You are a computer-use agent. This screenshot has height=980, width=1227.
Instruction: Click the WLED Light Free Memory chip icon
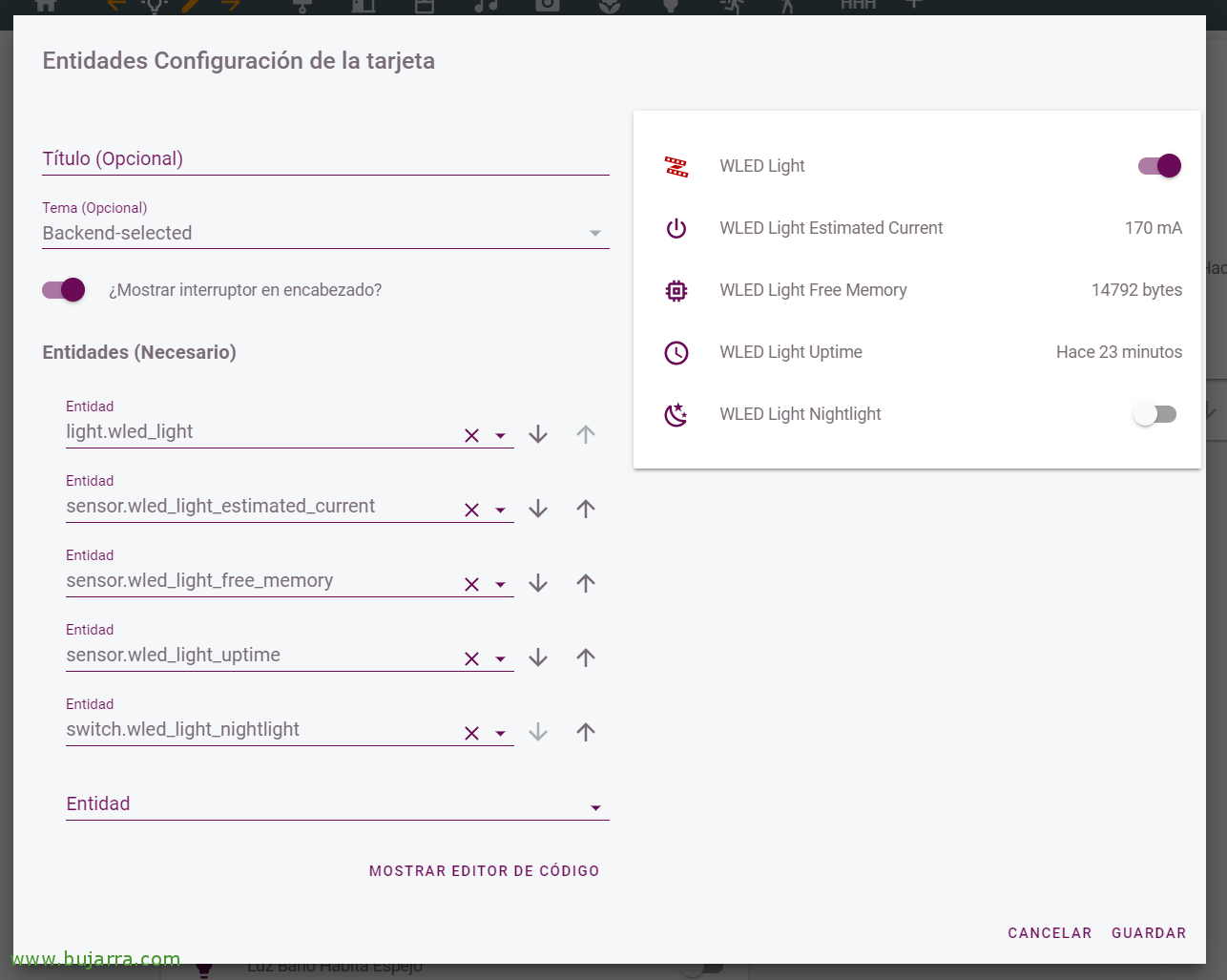click(676, 290)
